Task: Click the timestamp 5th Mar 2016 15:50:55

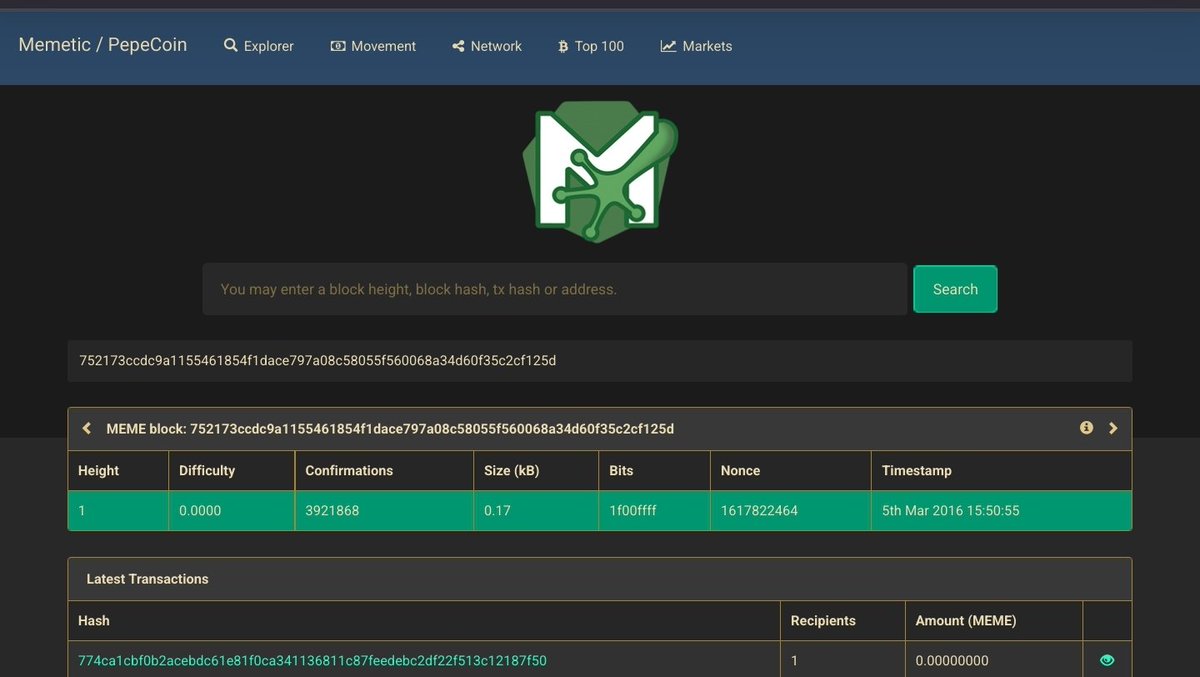Action: [x=951, y=510]
